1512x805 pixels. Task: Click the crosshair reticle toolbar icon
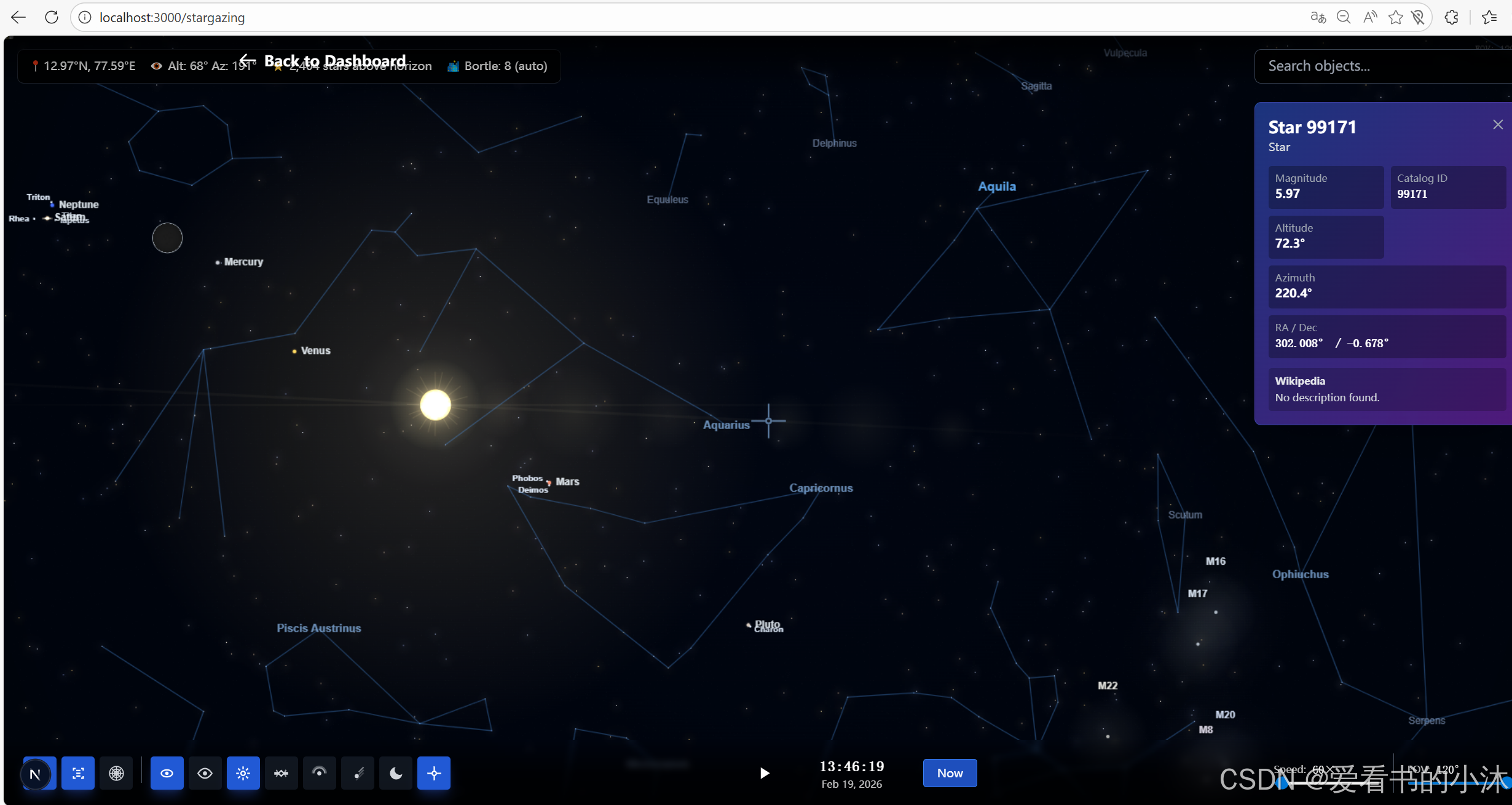coord(434,773)
